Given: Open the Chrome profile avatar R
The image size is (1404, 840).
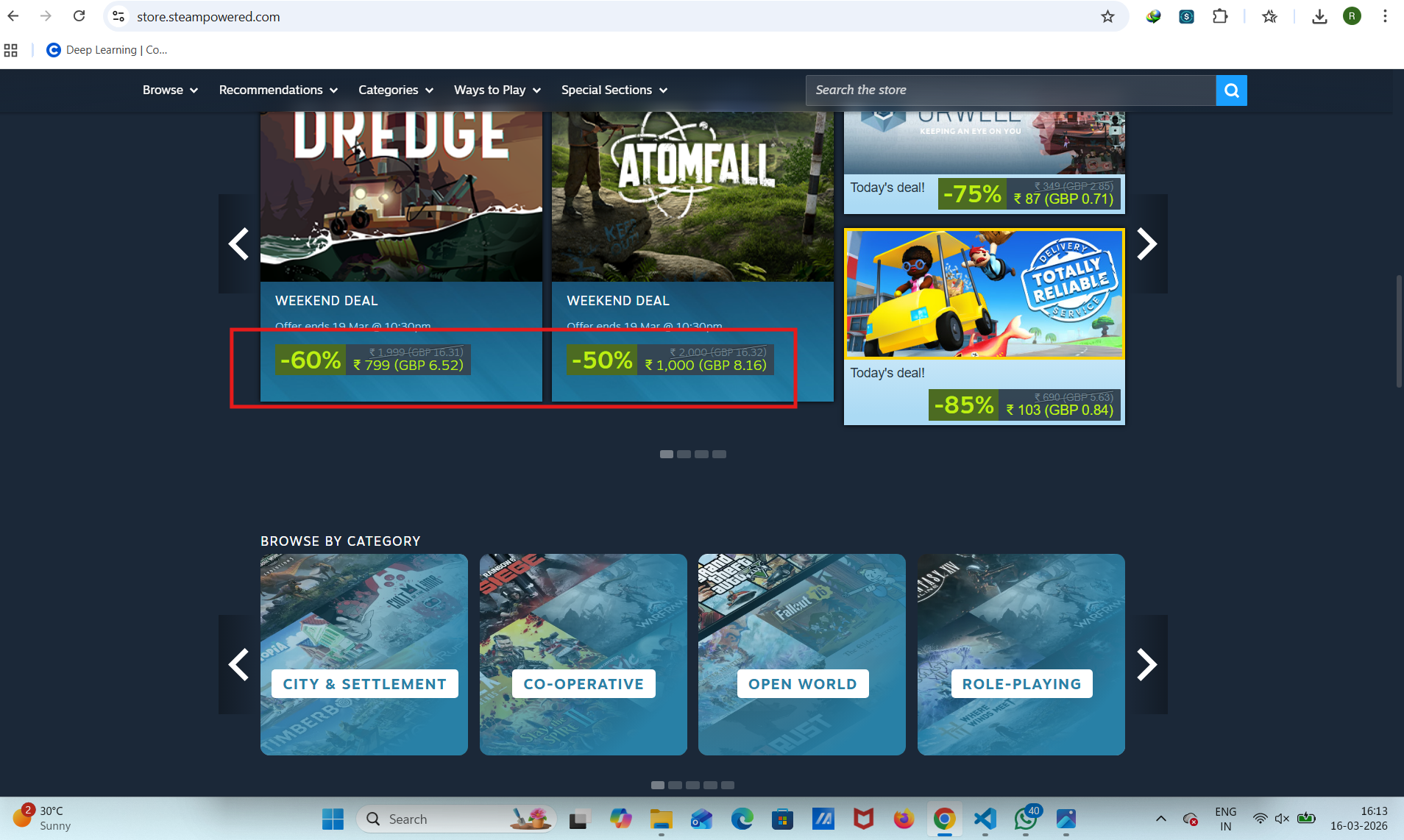Looking at the screenshot, I should pos(1352,16).
